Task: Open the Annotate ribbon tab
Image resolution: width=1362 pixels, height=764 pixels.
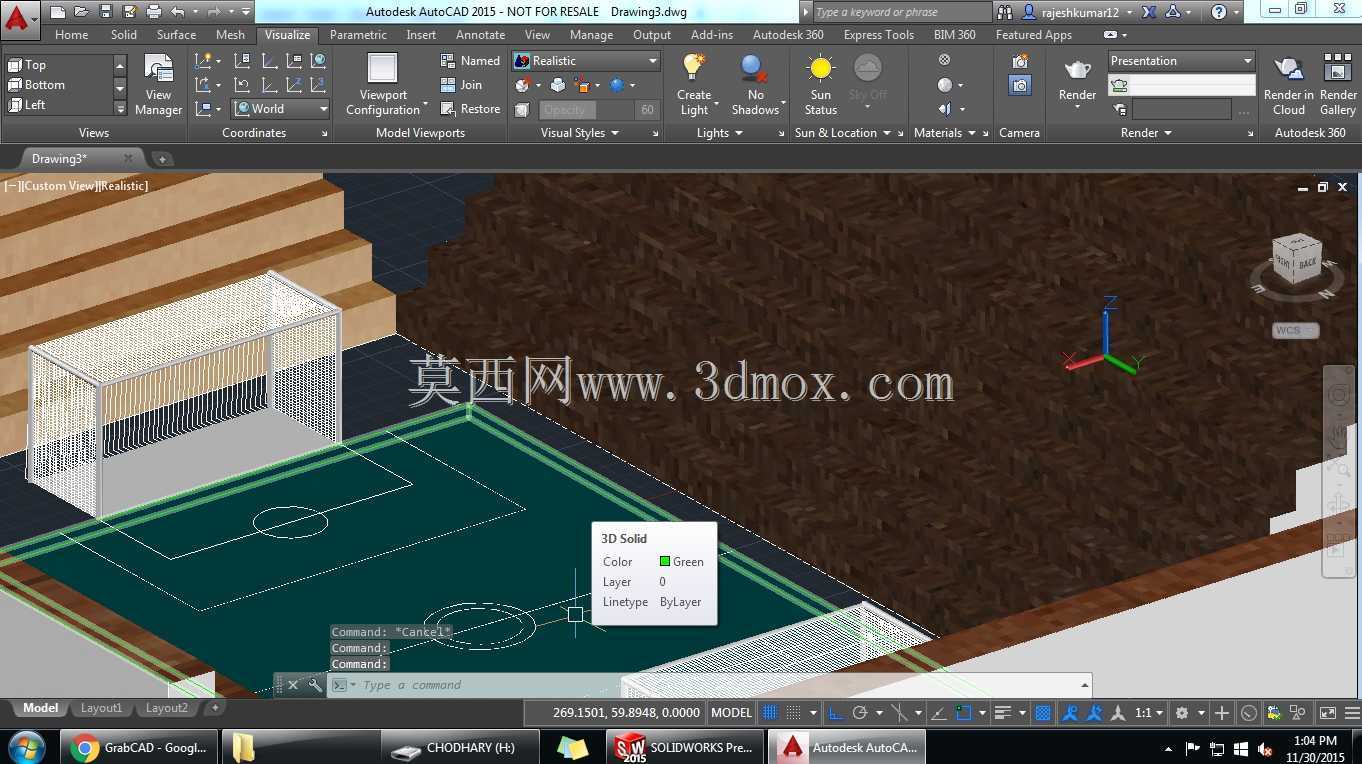Action: point(480,35)
